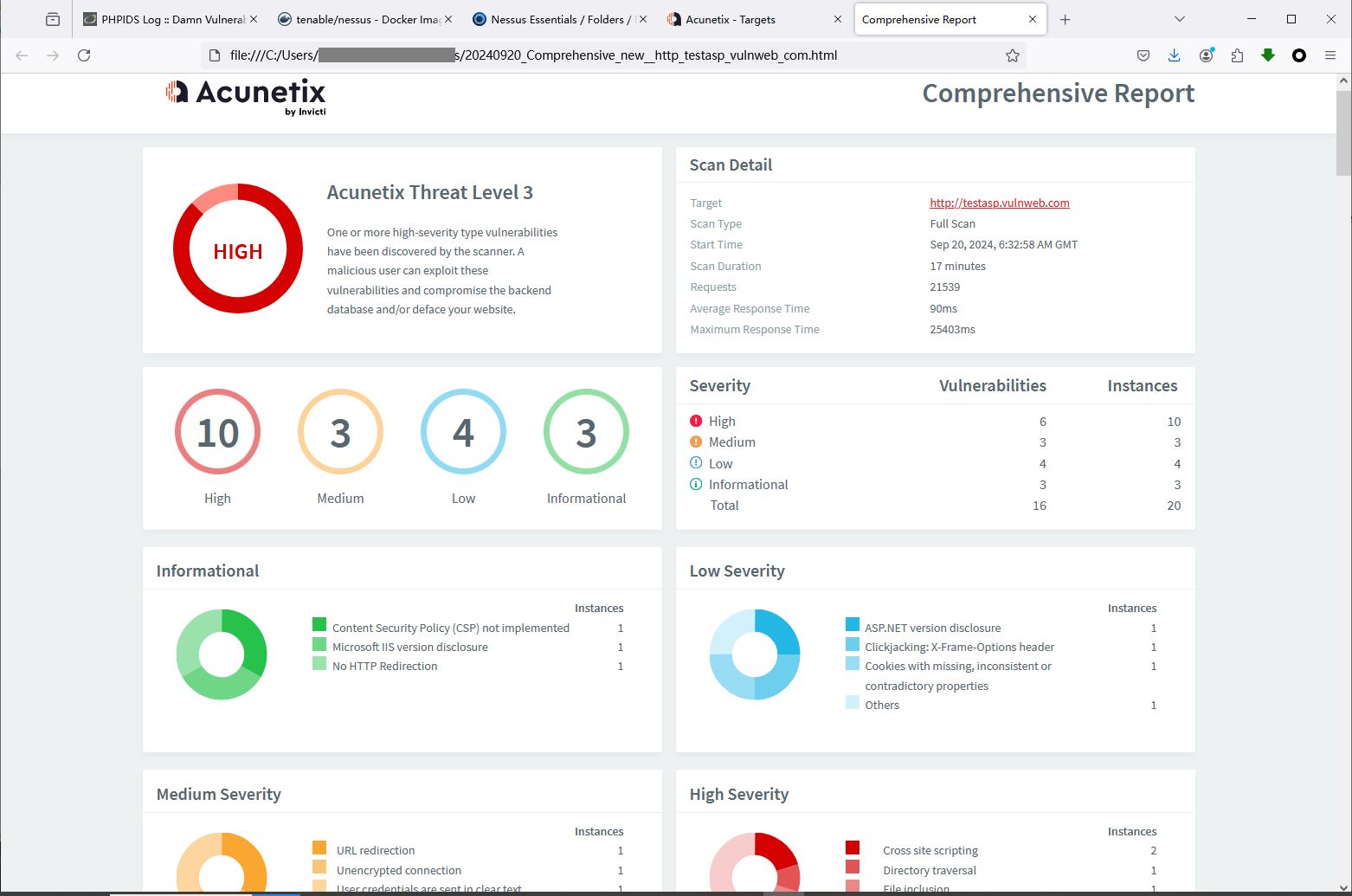Viewport: 1352px width, 896px height.
Task: Click the address bar URL field
Action: click(x=615, y=55)
